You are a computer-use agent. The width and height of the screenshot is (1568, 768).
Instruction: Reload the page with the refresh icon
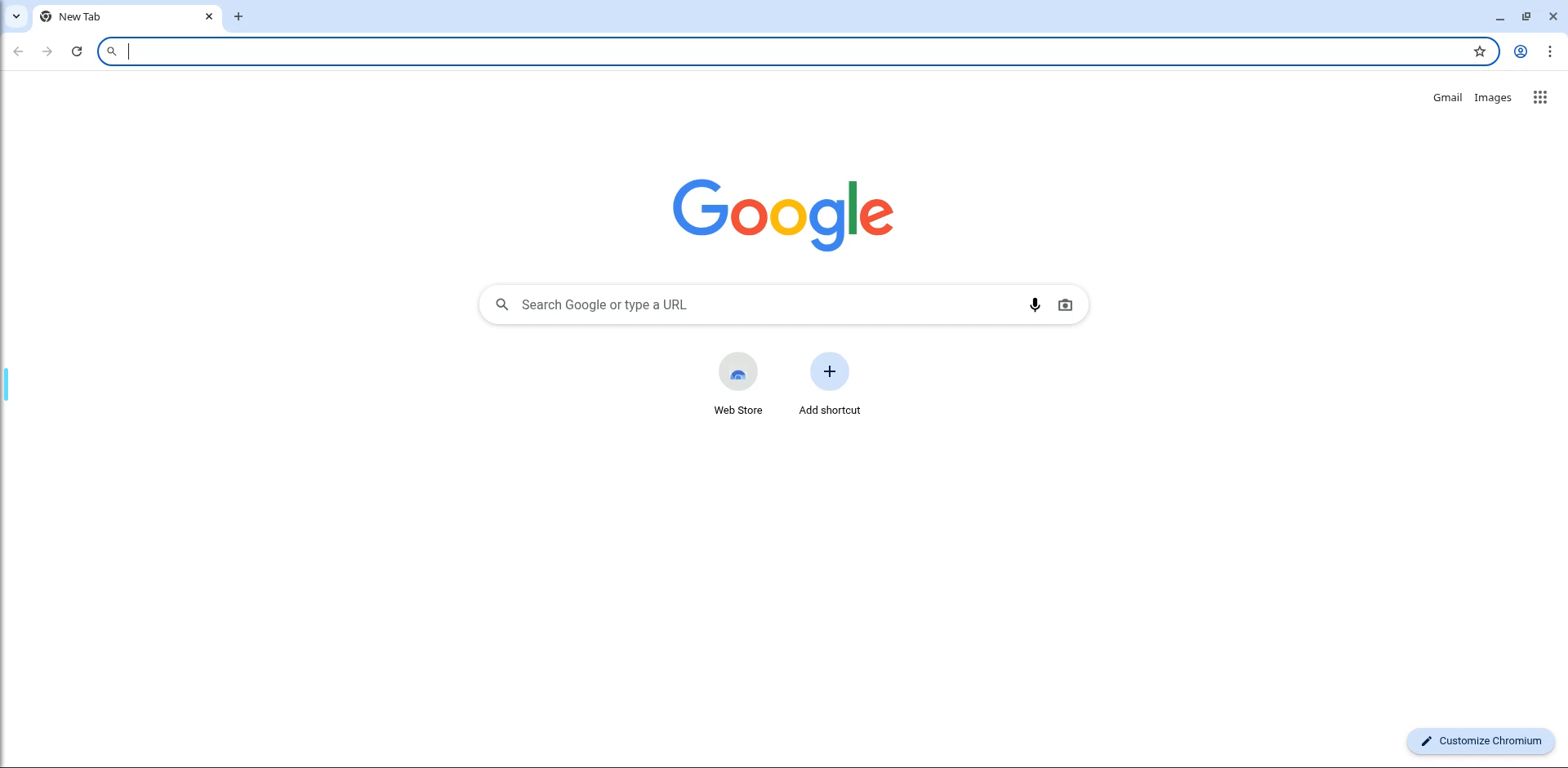[x=77, y=51]
